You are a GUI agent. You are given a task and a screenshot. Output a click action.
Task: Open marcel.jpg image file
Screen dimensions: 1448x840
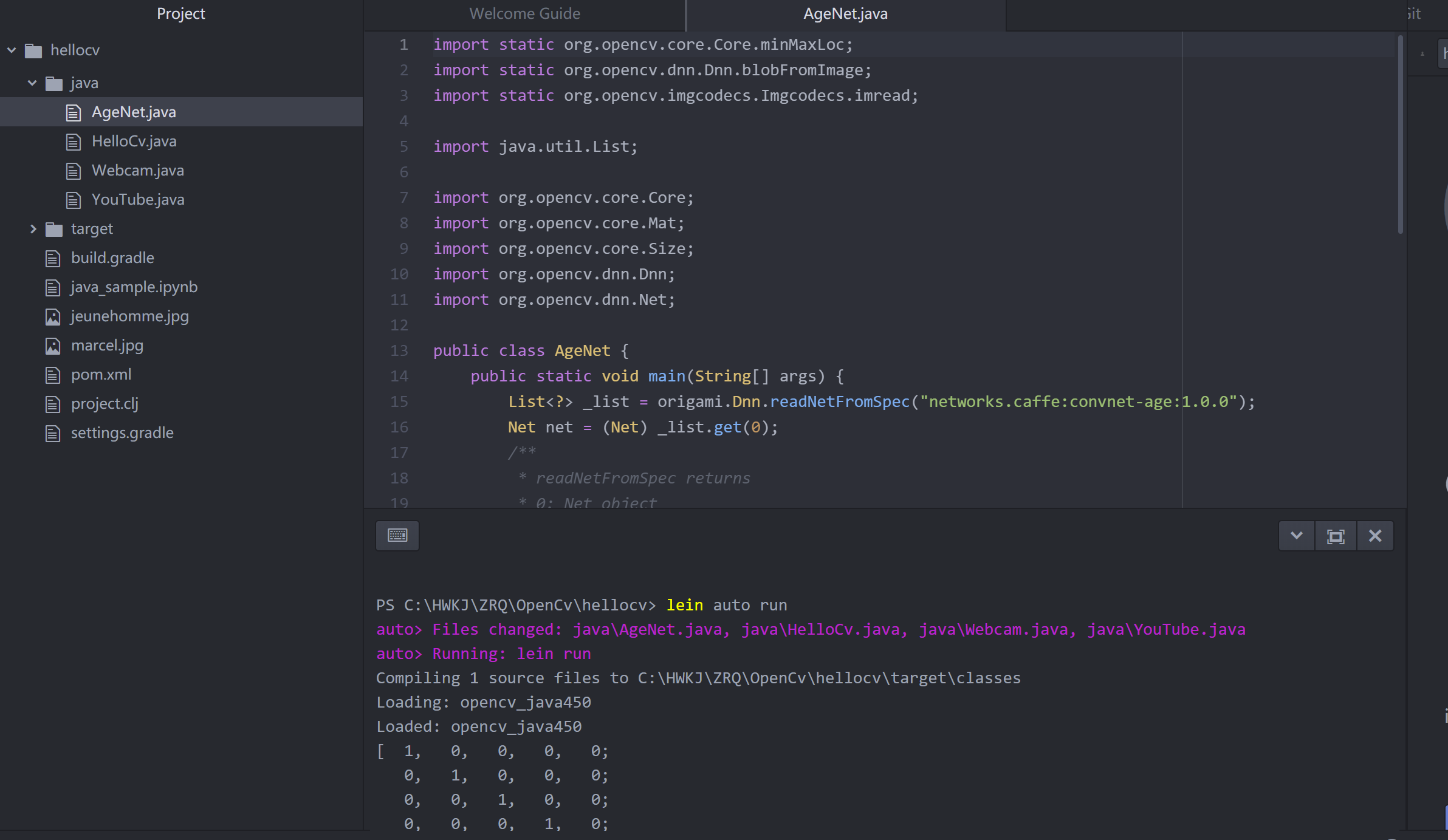click(107, 345)
